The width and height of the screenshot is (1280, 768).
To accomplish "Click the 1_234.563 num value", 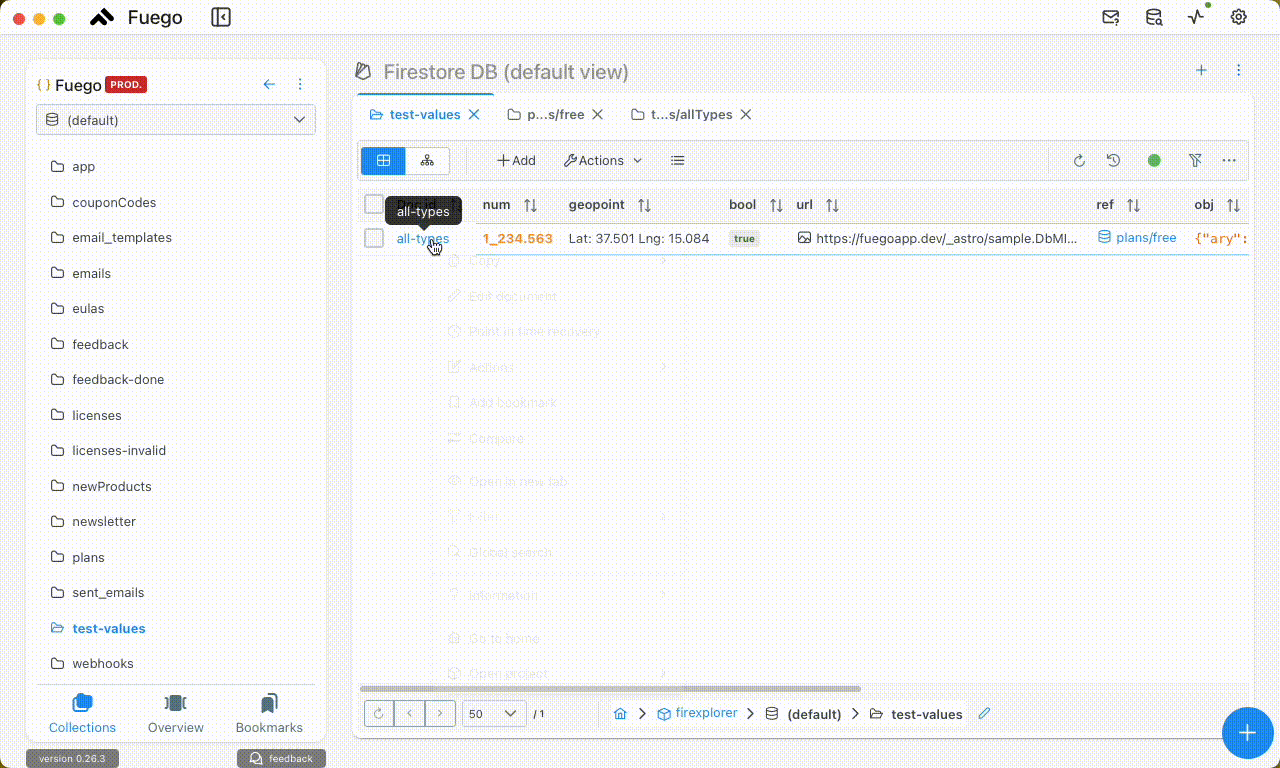I will click(x=518, y=238).
